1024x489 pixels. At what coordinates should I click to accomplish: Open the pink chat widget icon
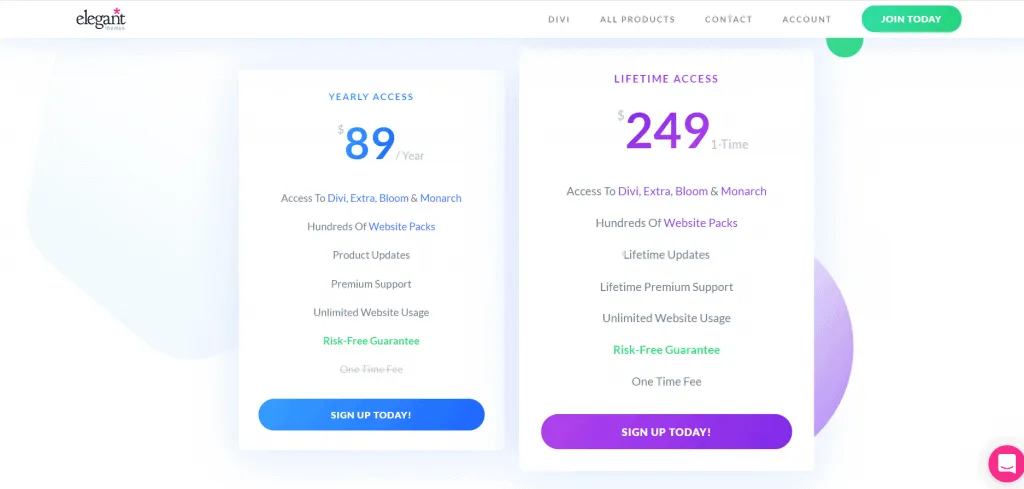1006,464
